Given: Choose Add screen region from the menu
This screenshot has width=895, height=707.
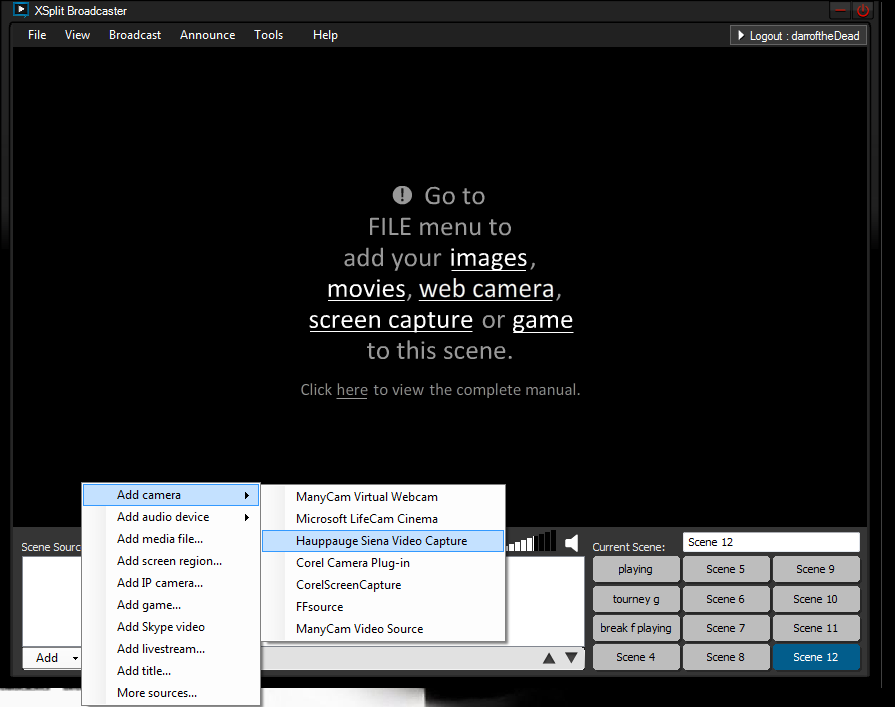Looking at the screenshot, I should (x=171, y=561).
